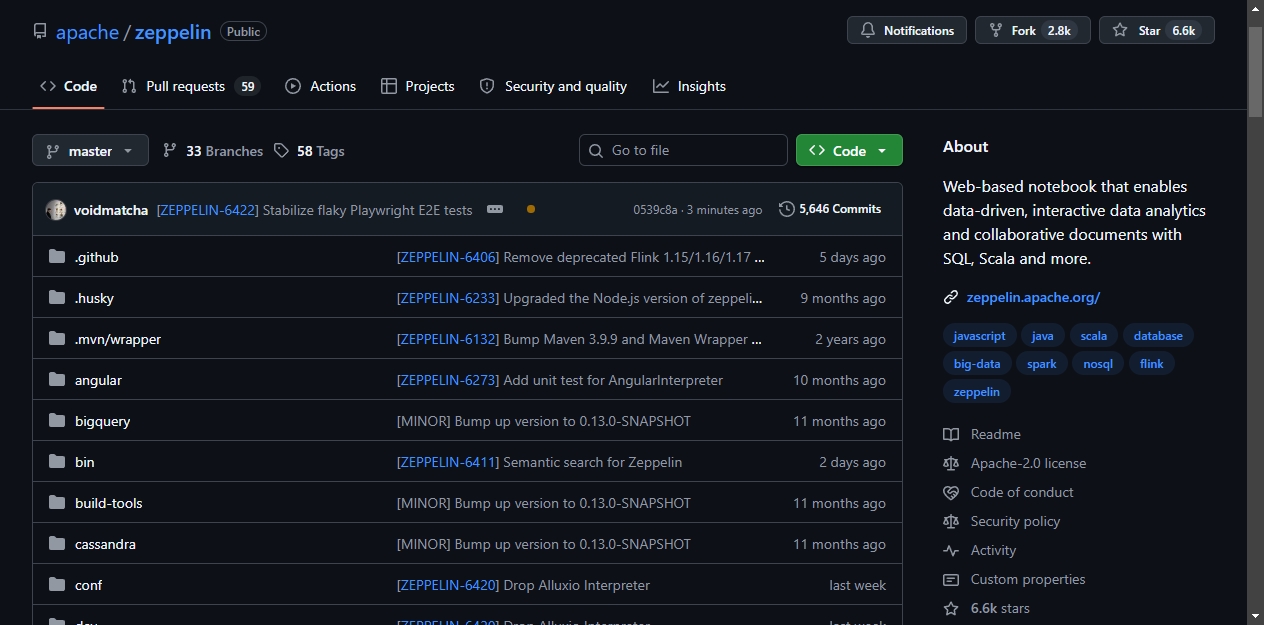The image size is (1264, 625).
Task: Open the zeppelin repository name link
Action: [173, 32]
